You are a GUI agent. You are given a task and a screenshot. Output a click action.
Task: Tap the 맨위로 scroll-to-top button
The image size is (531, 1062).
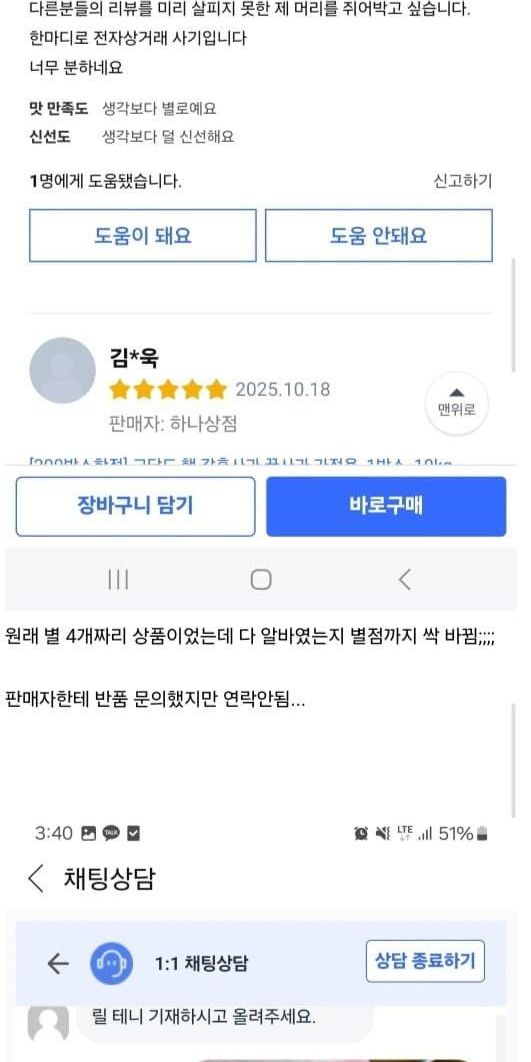456,404
